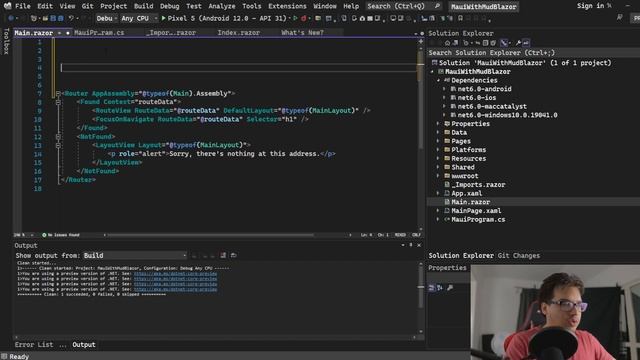640x360 pixels.
Task: Expand the MauiProgram.cs node
Action: [438, 219]
